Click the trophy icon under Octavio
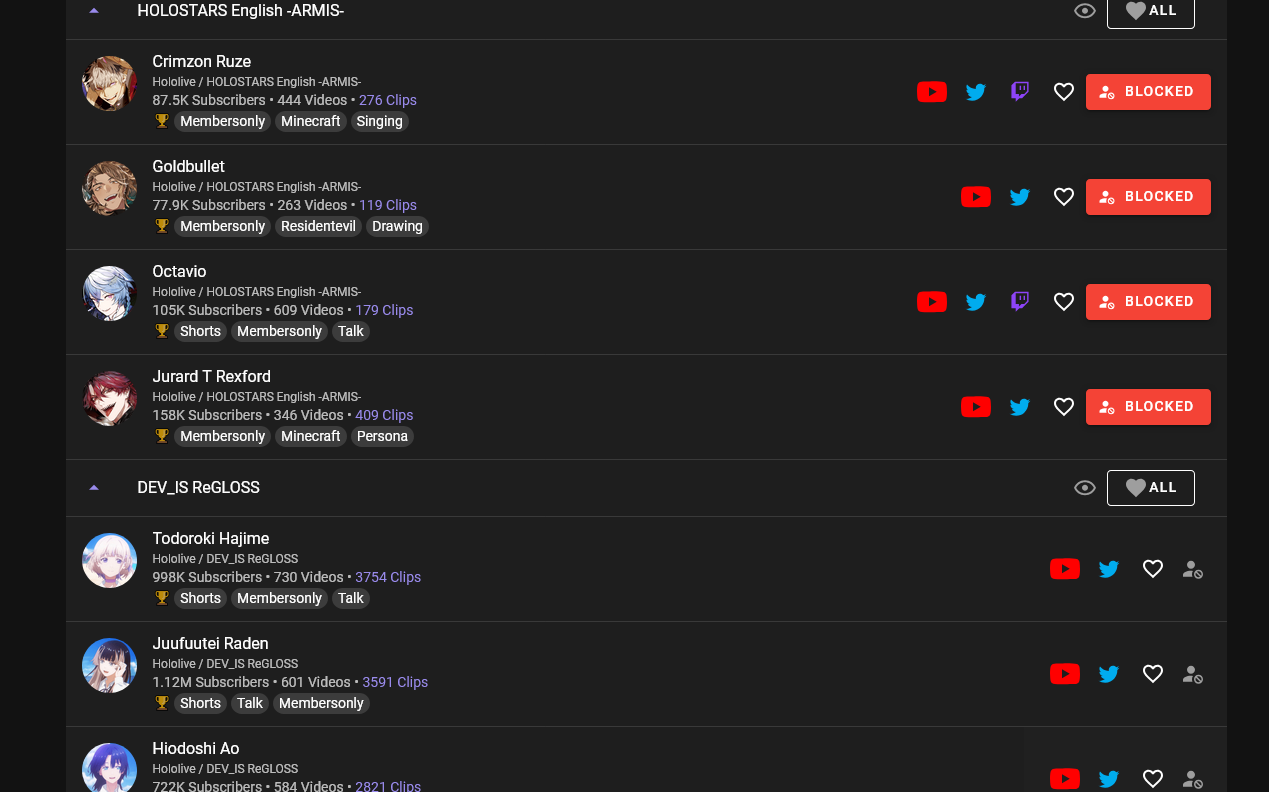Screen dimensions: 1269x792 (162, 331)
